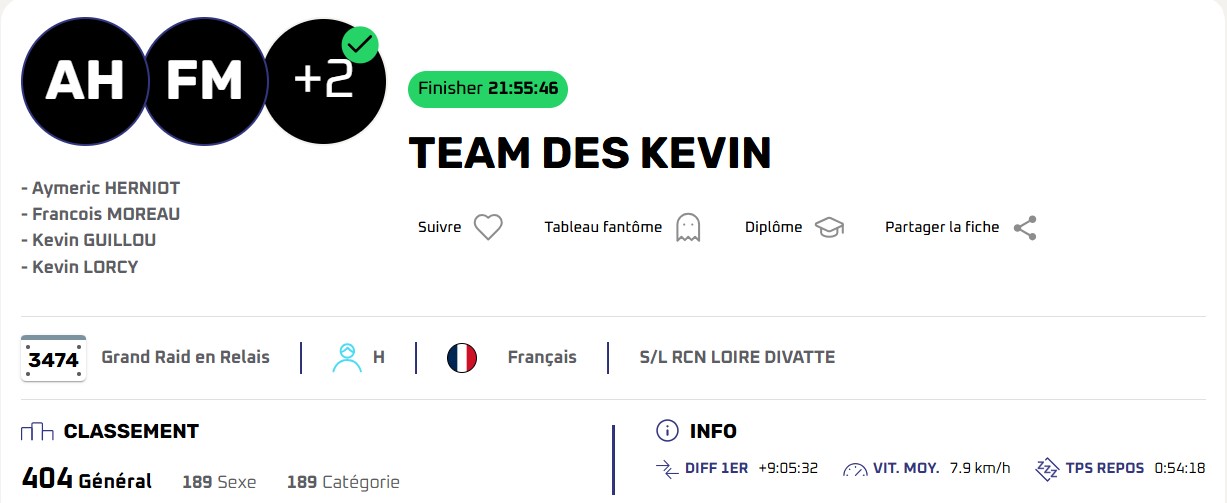
Task: Open the ghost icon for Tableau fantôme
Action: pyautogui.click(x=688, y=227)
